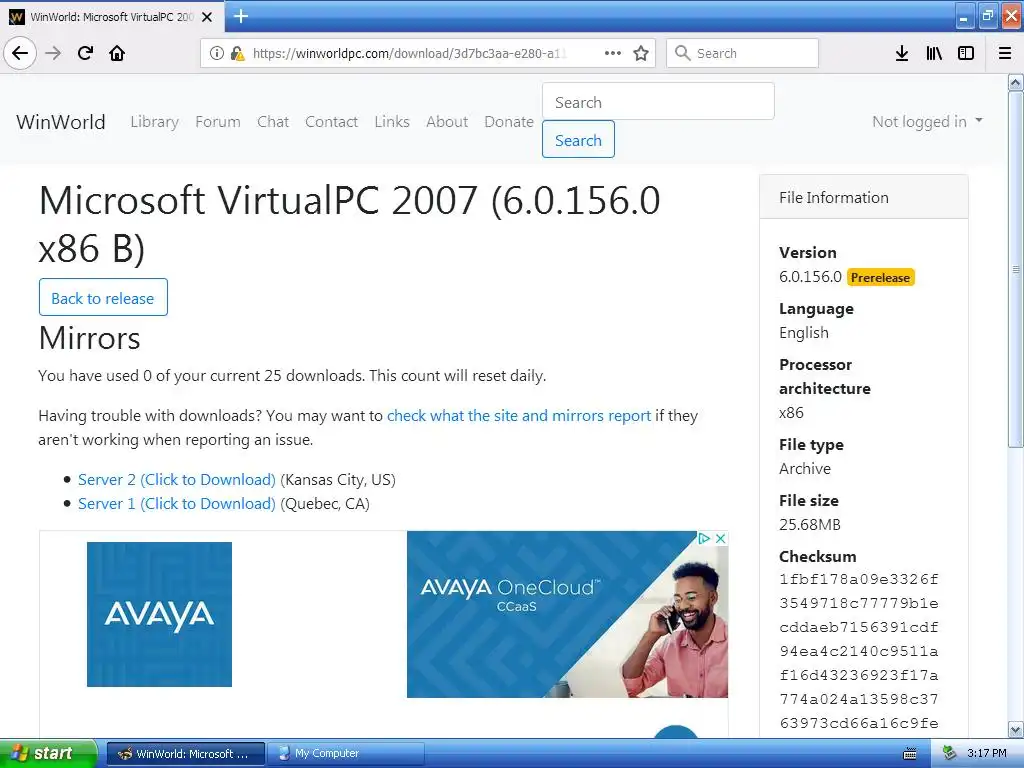Select the WinWorld VirtualPC tab
The width and height of the screenshot is (1024, 768).
tap(112, 17)
